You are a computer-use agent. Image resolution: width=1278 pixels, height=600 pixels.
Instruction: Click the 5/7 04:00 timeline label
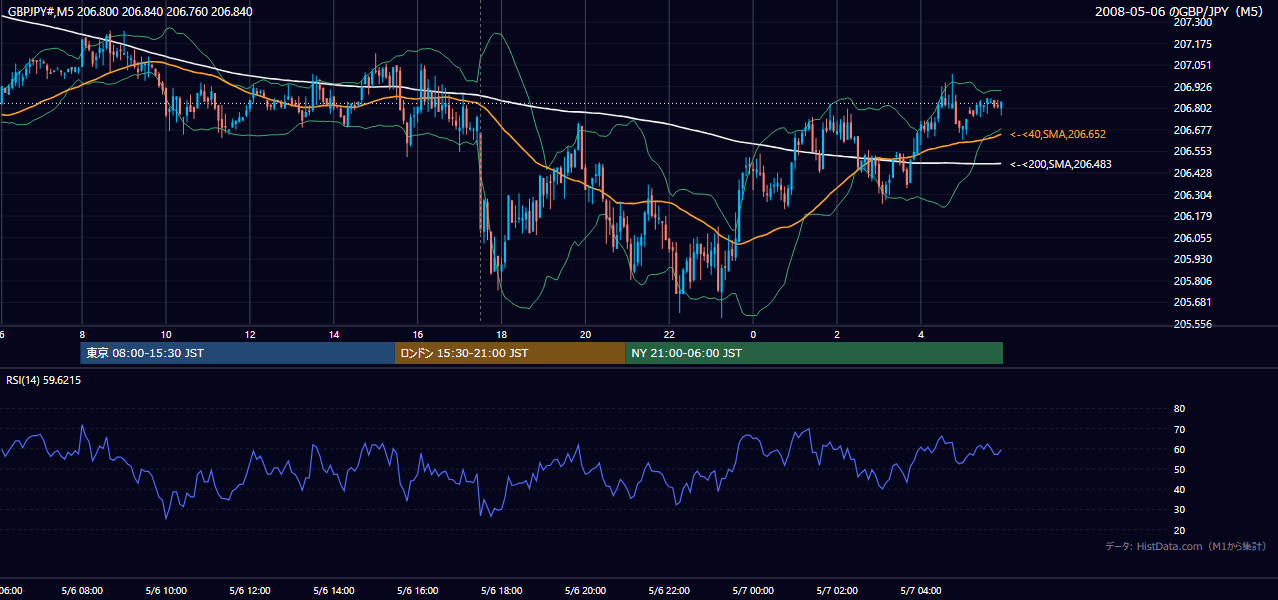[x=921, y=591]
